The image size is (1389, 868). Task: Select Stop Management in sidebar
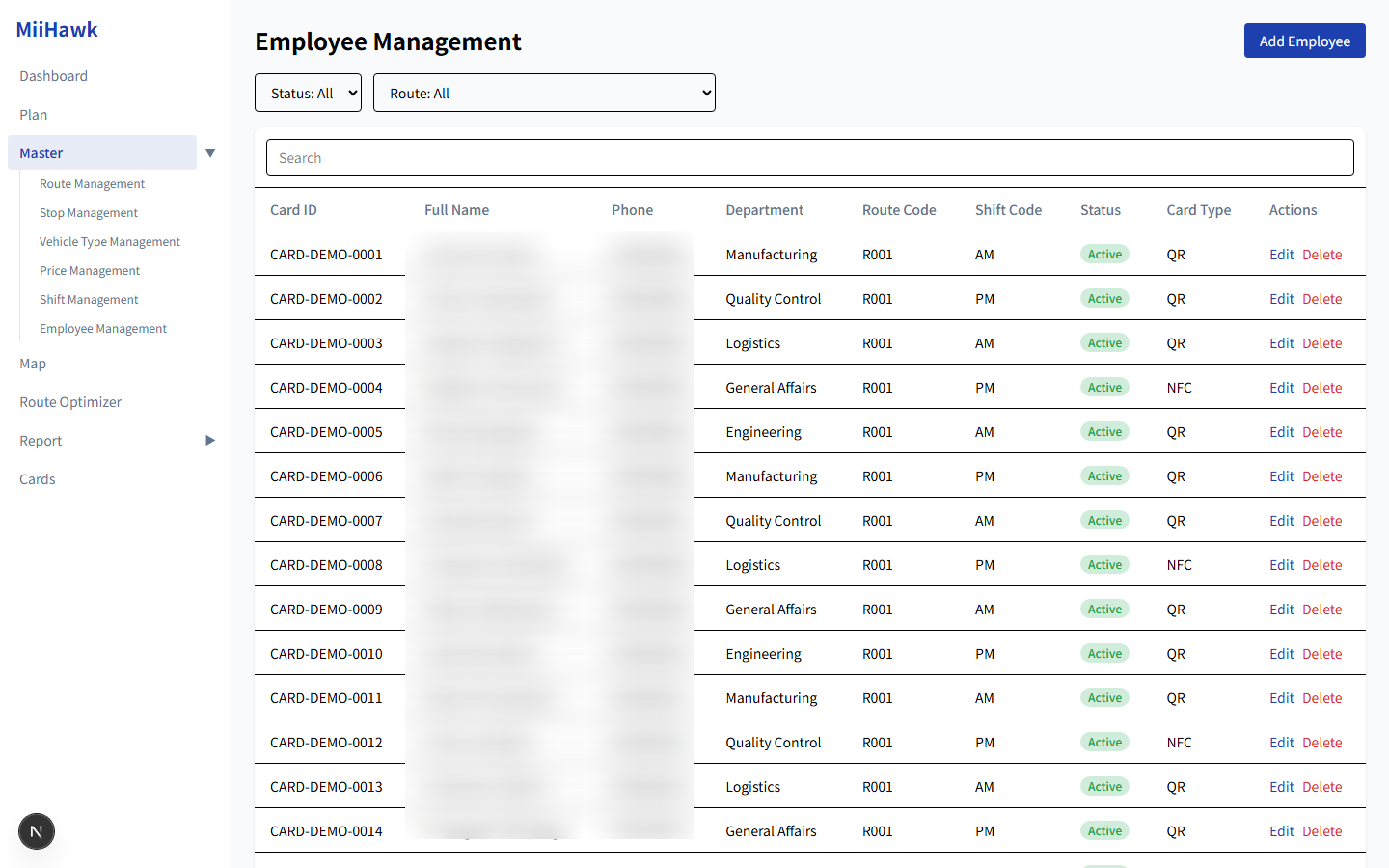coord(89,213)
